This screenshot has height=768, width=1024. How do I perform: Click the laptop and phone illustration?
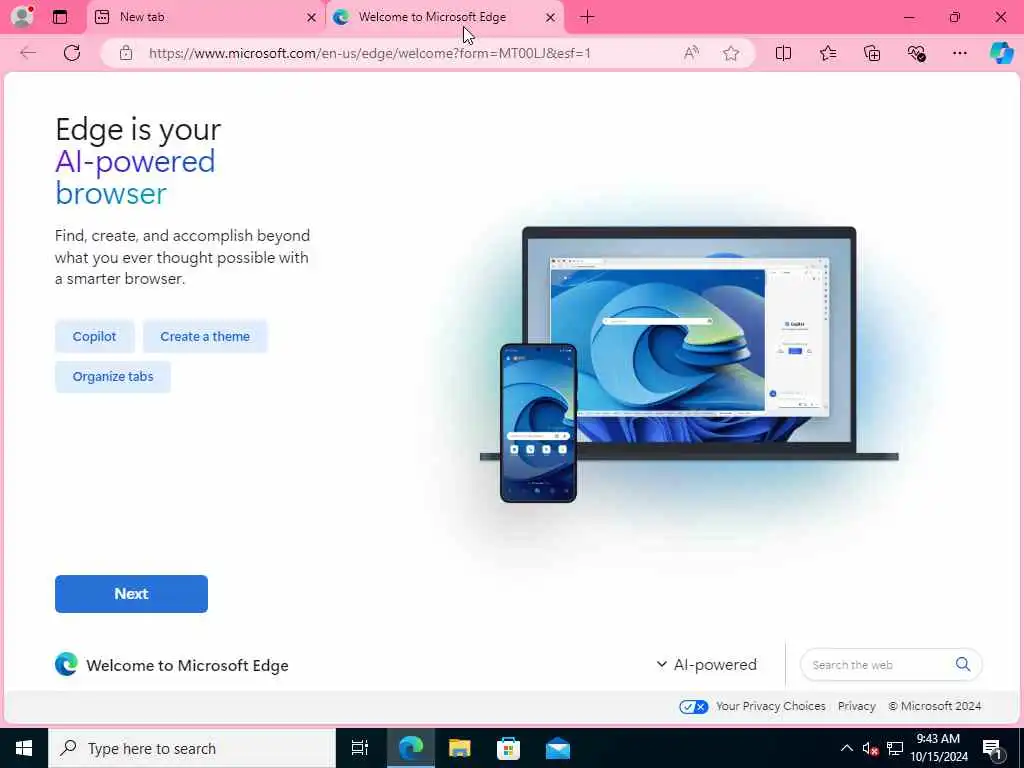689,364
